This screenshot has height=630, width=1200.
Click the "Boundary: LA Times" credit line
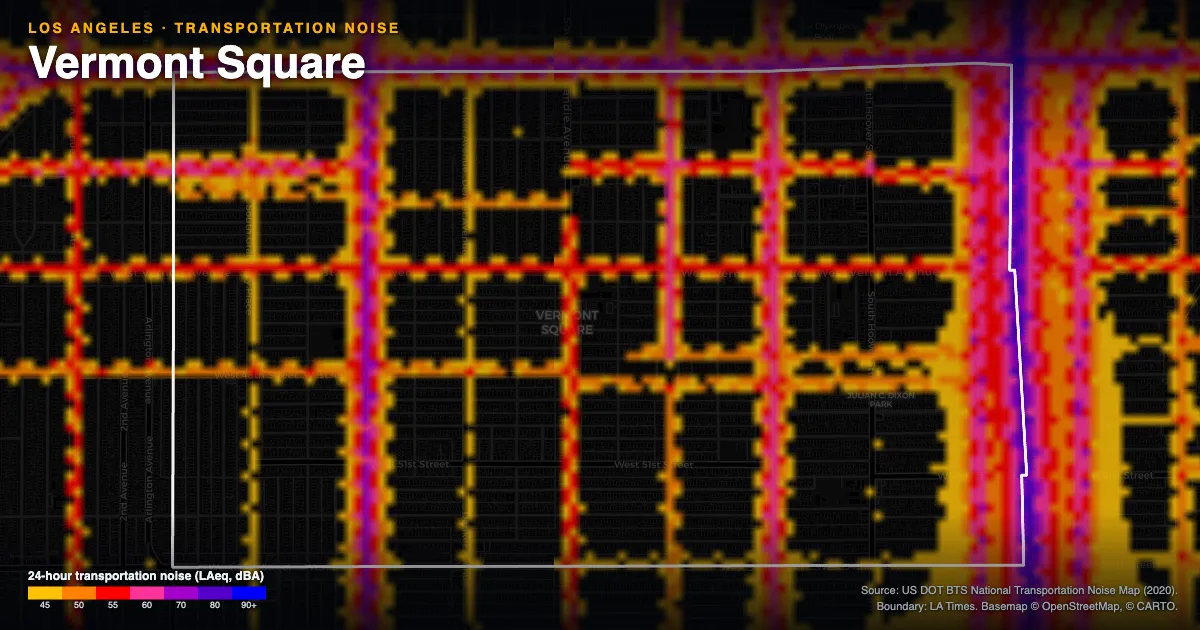point(1027,607)
